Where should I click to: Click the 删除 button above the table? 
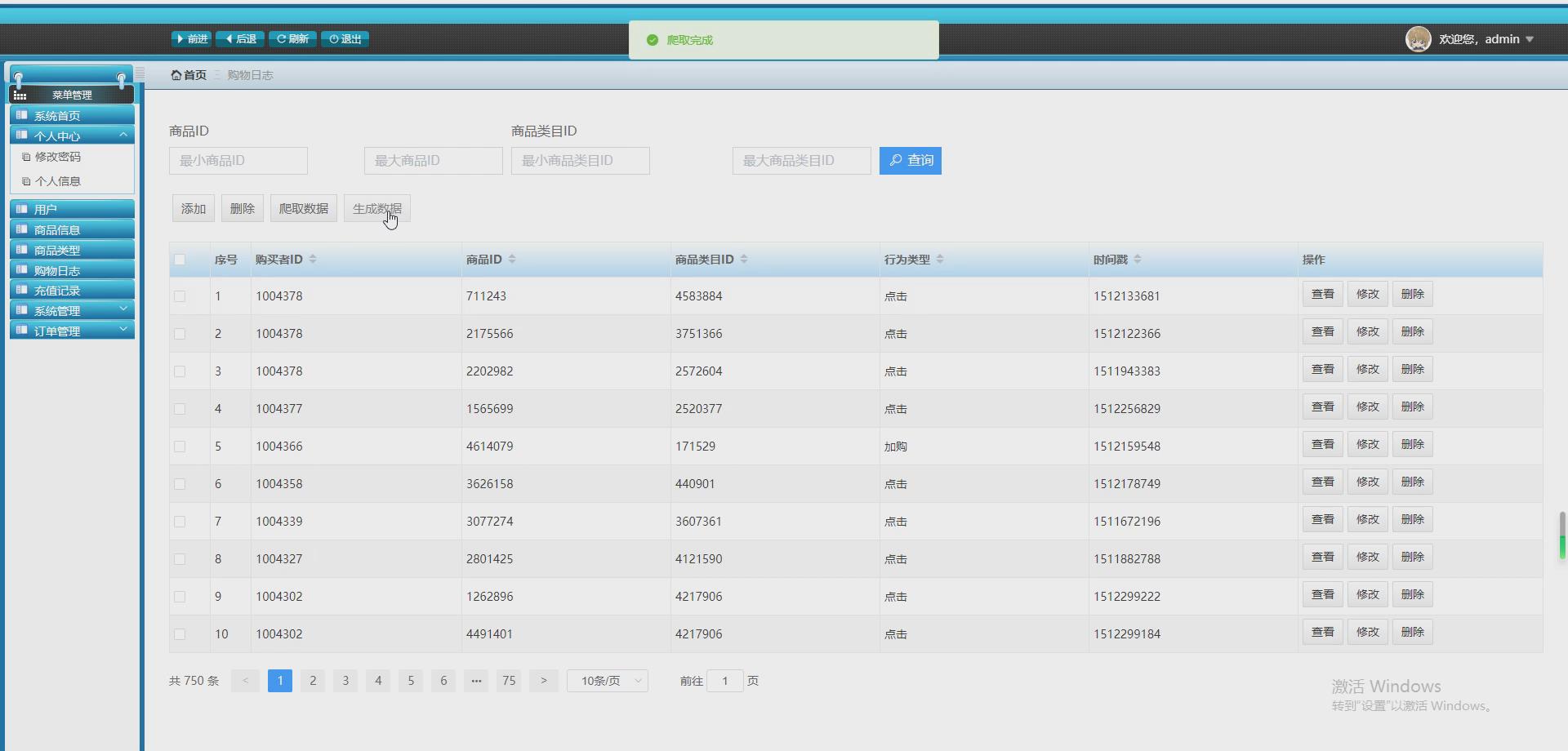click(243, 209)
